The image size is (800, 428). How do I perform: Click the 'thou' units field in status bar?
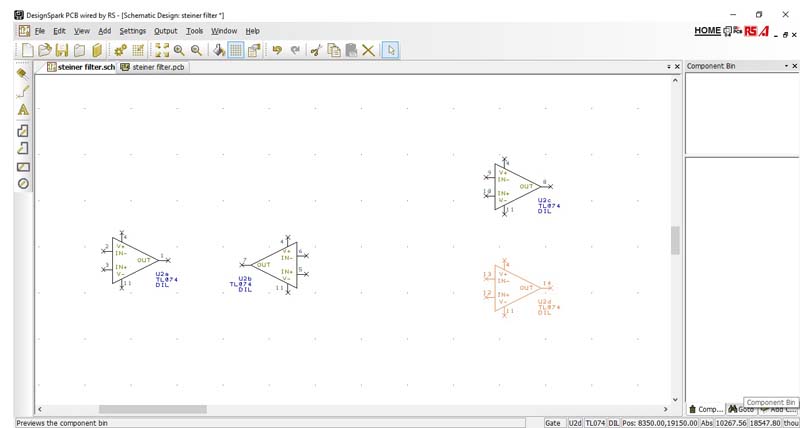[790, 423]
